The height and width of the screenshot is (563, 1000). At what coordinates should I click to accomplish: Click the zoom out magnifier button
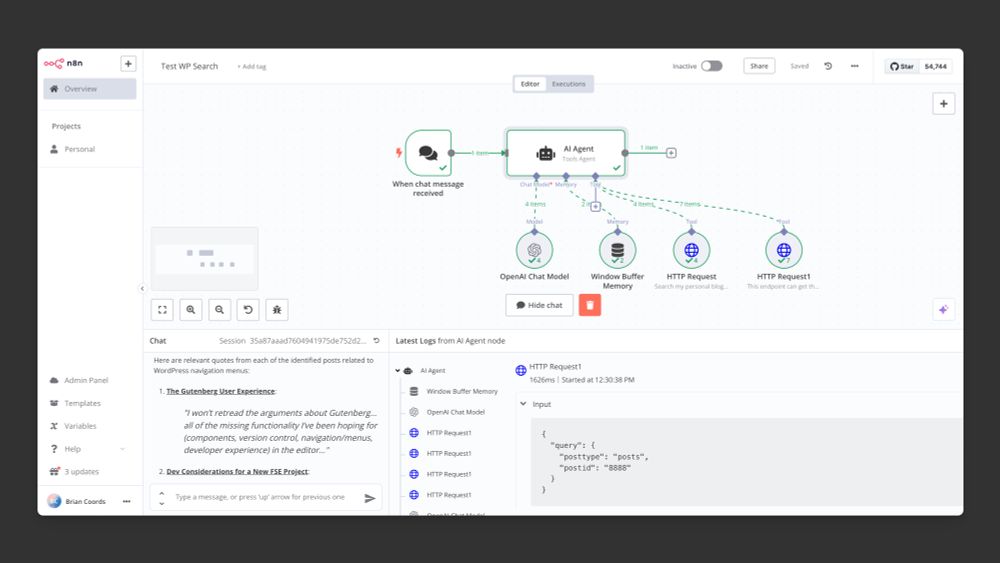click(219, 310)
